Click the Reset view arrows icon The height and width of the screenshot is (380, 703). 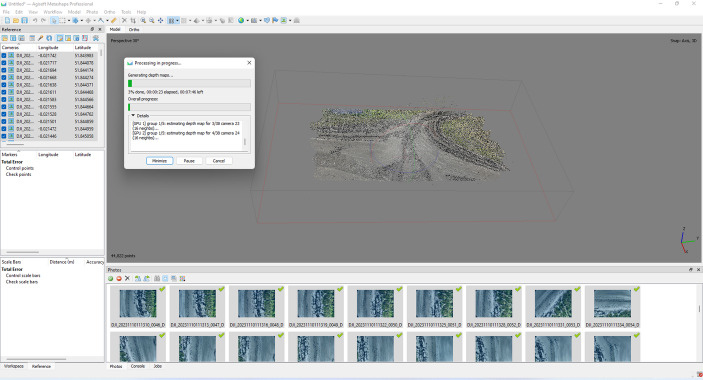click(x=160, y=20)
